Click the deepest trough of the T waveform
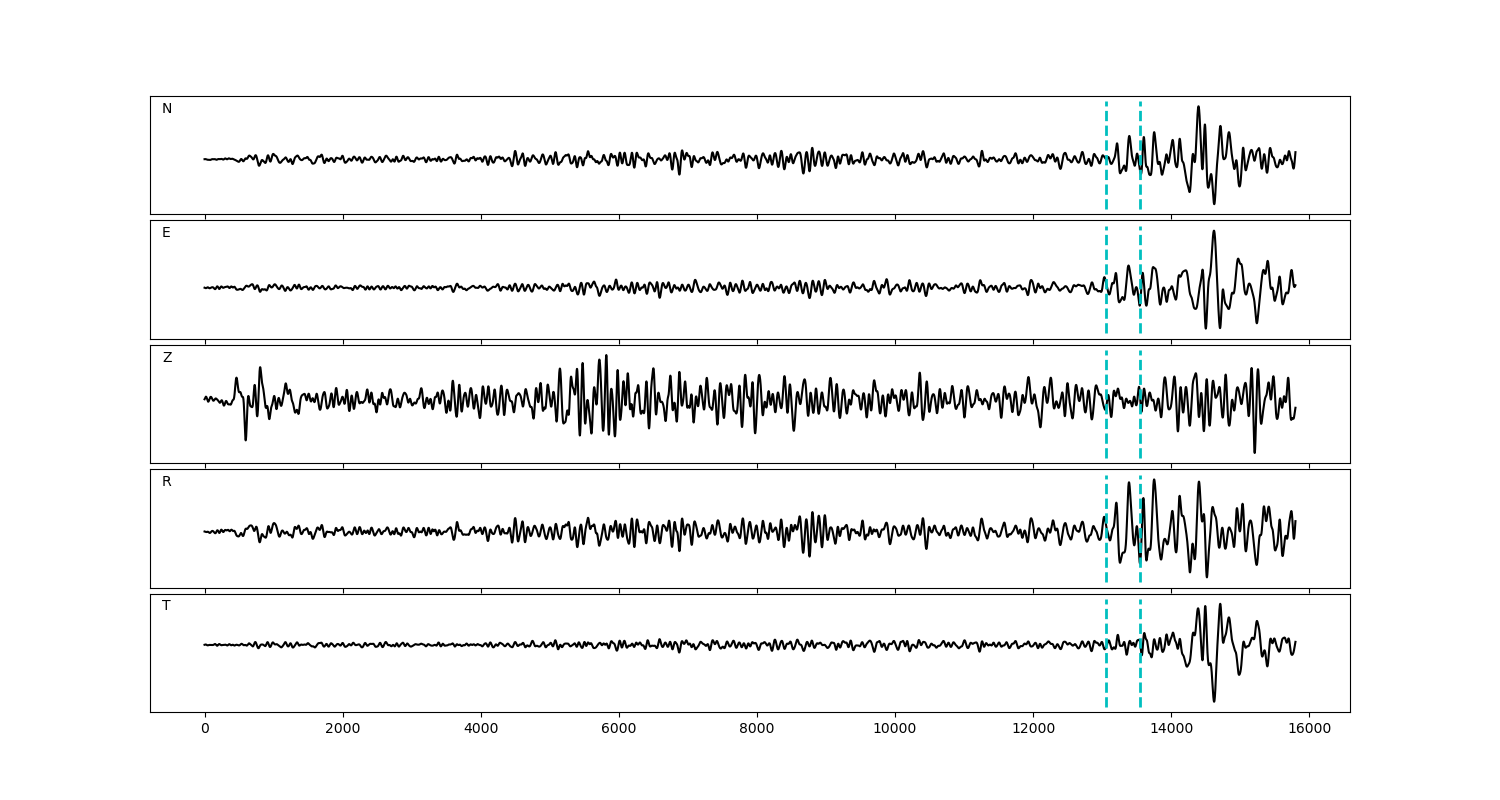 tap(1214, 700)
